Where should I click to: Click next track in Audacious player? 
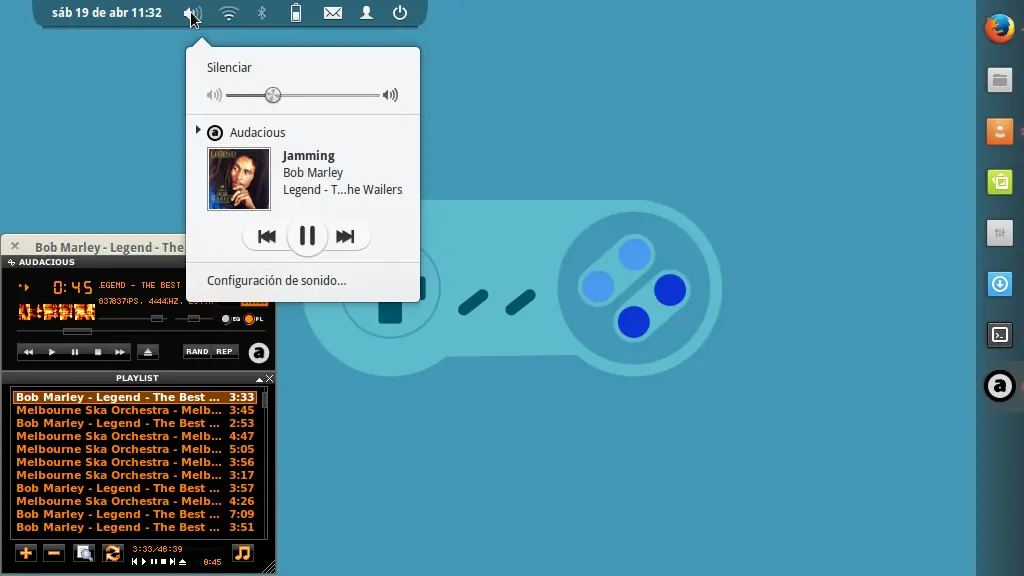(120, 352)
